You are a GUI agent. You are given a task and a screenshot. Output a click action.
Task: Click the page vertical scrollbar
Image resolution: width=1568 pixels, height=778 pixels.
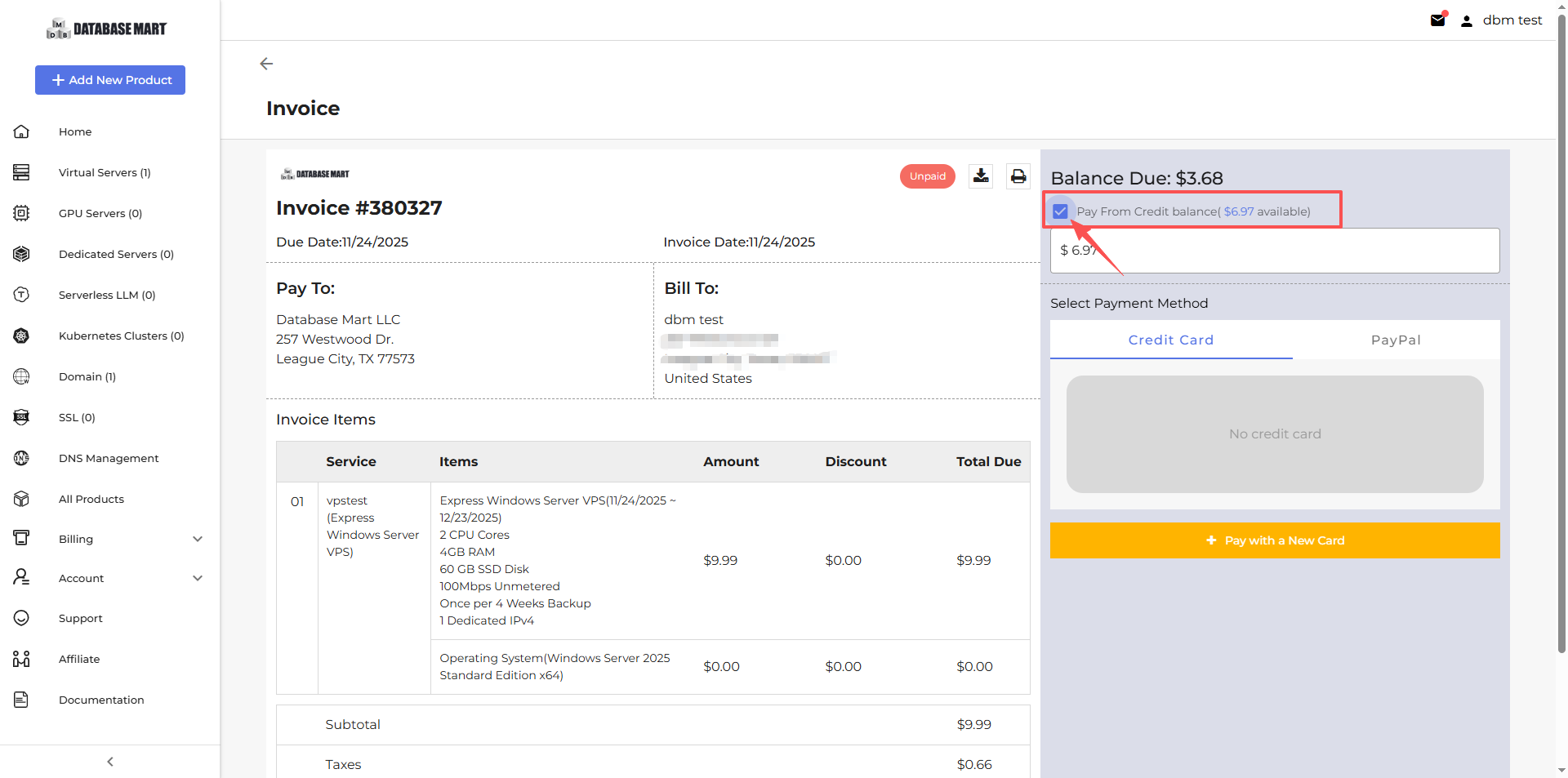(1561, 335)
